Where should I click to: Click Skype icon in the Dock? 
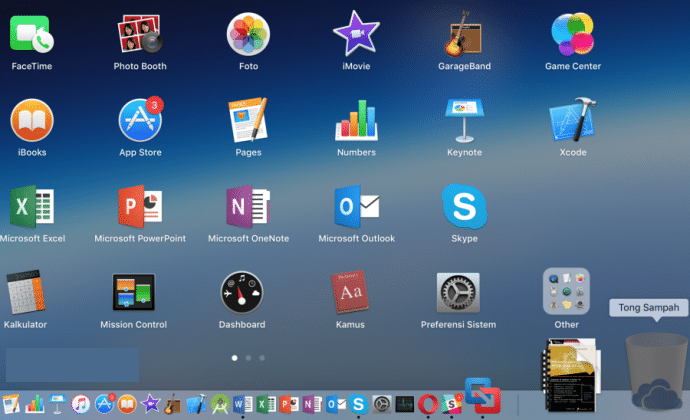(x=359, y=404)
